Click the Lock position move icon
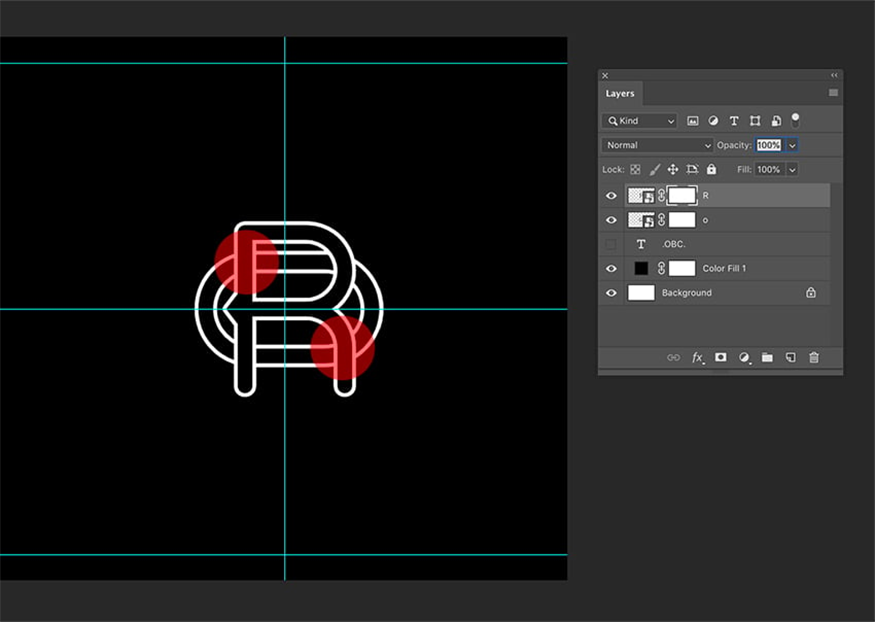This screenshot has height=622, width=875. pos(673,170)
